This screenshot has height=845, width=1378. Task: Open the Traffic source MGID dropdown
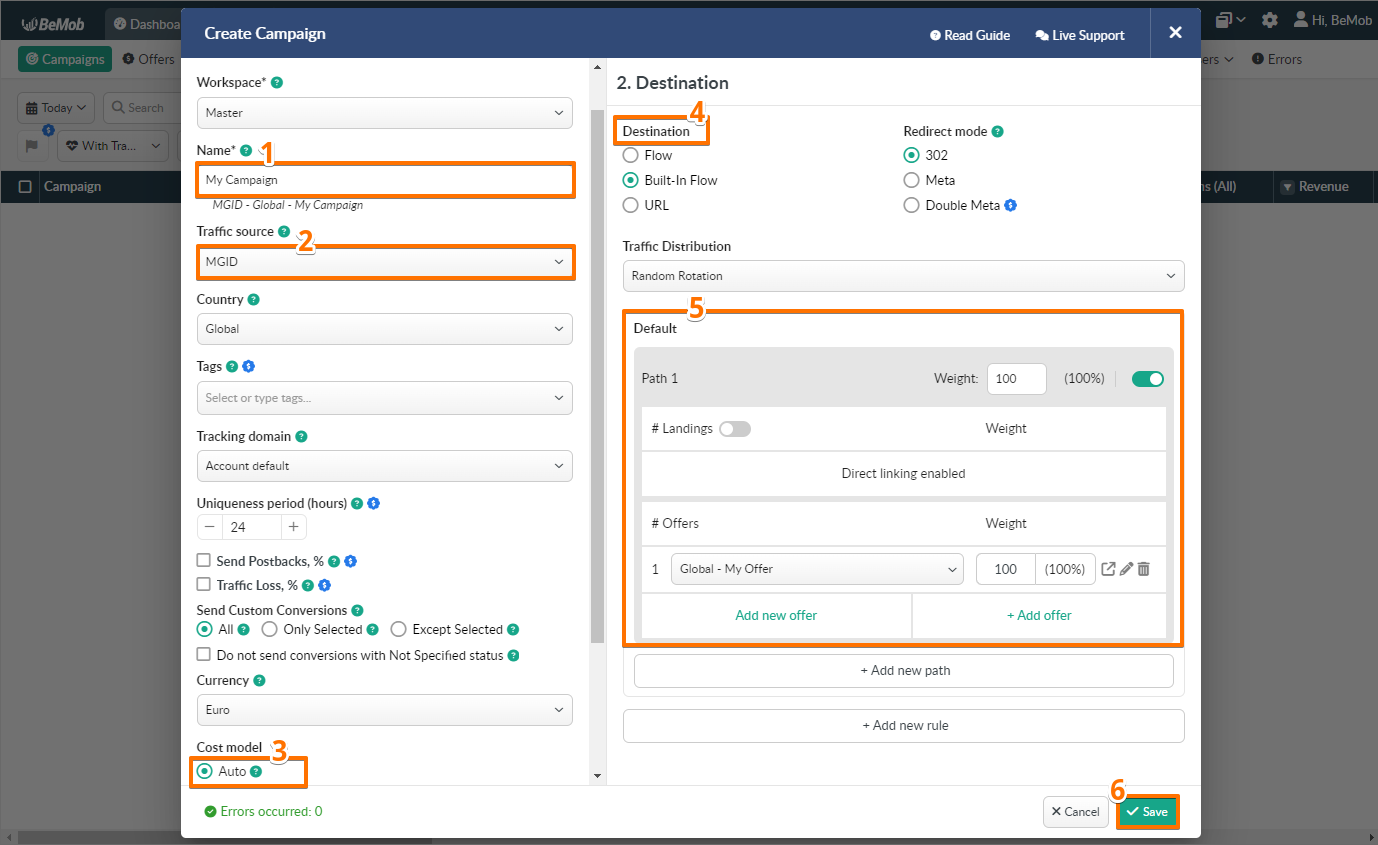[x=384, y=262]
